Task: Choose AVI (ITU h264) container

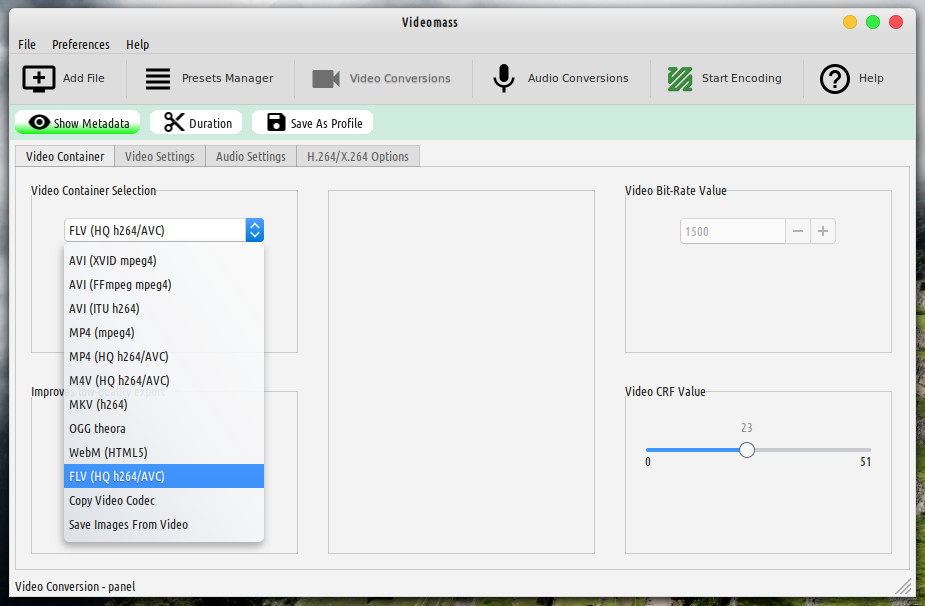Action: point(164,309)
